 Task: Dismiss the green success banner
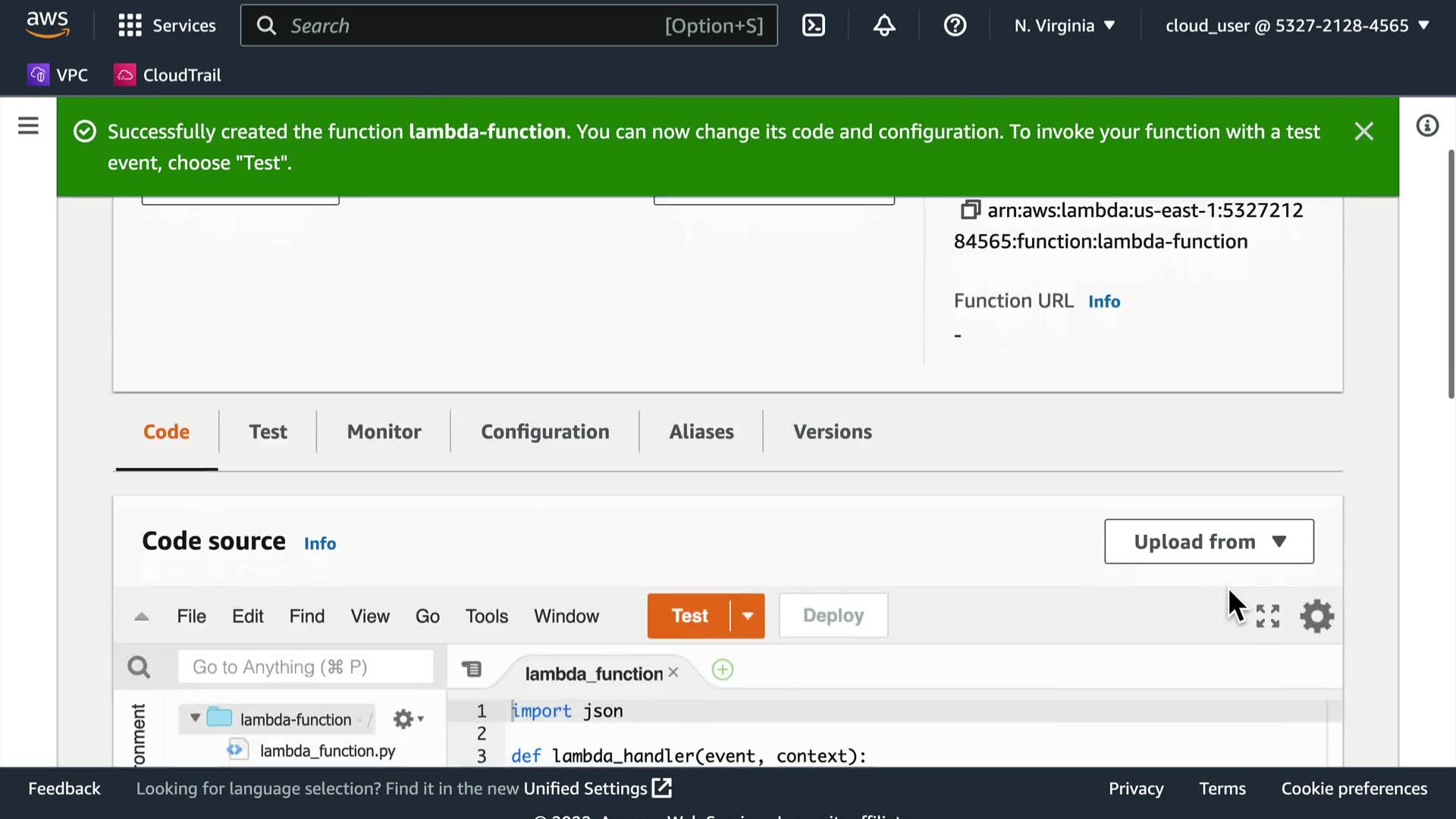pyautogui.click(x=1363, y=132)
